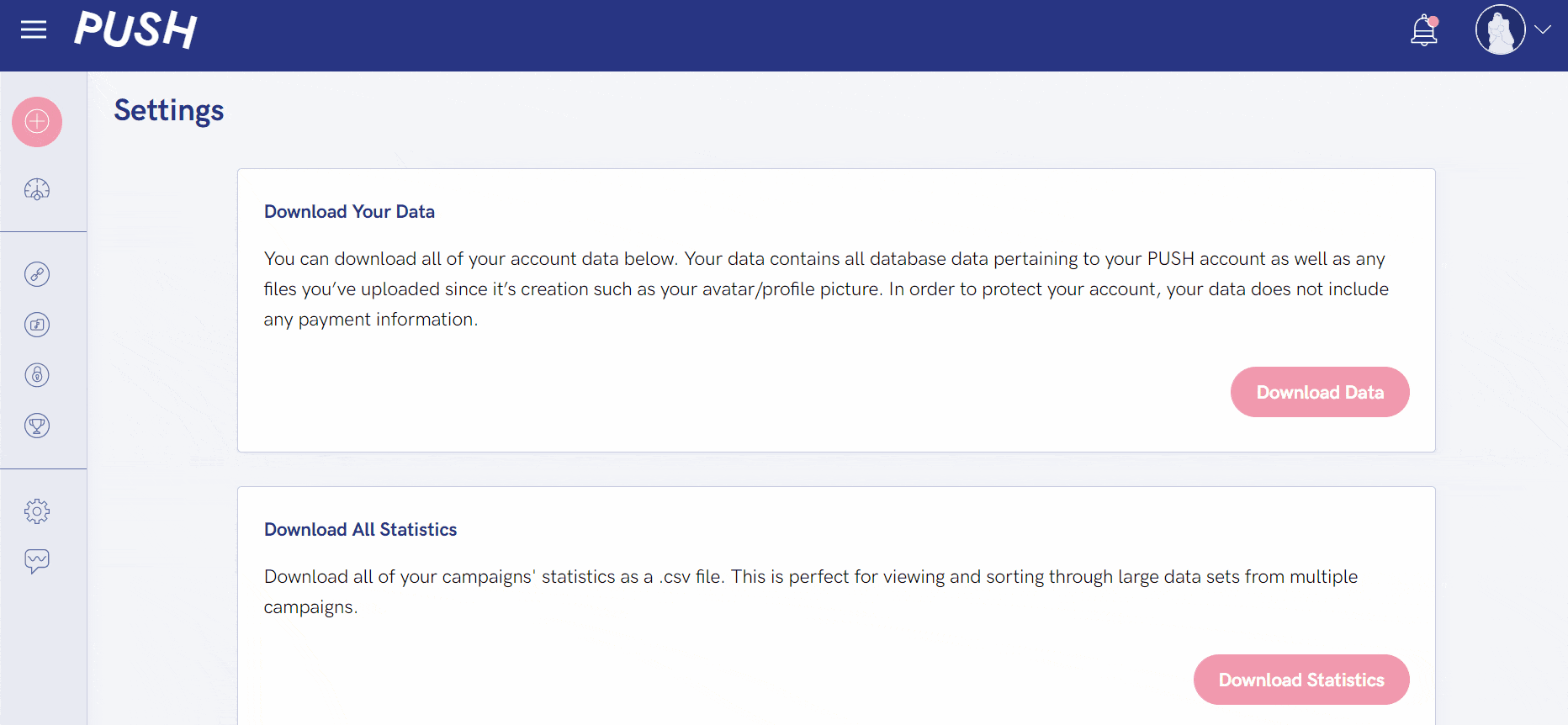1568x725 pixels.
Task: Open the hamburger menu
Action: [x=34, y=30]
